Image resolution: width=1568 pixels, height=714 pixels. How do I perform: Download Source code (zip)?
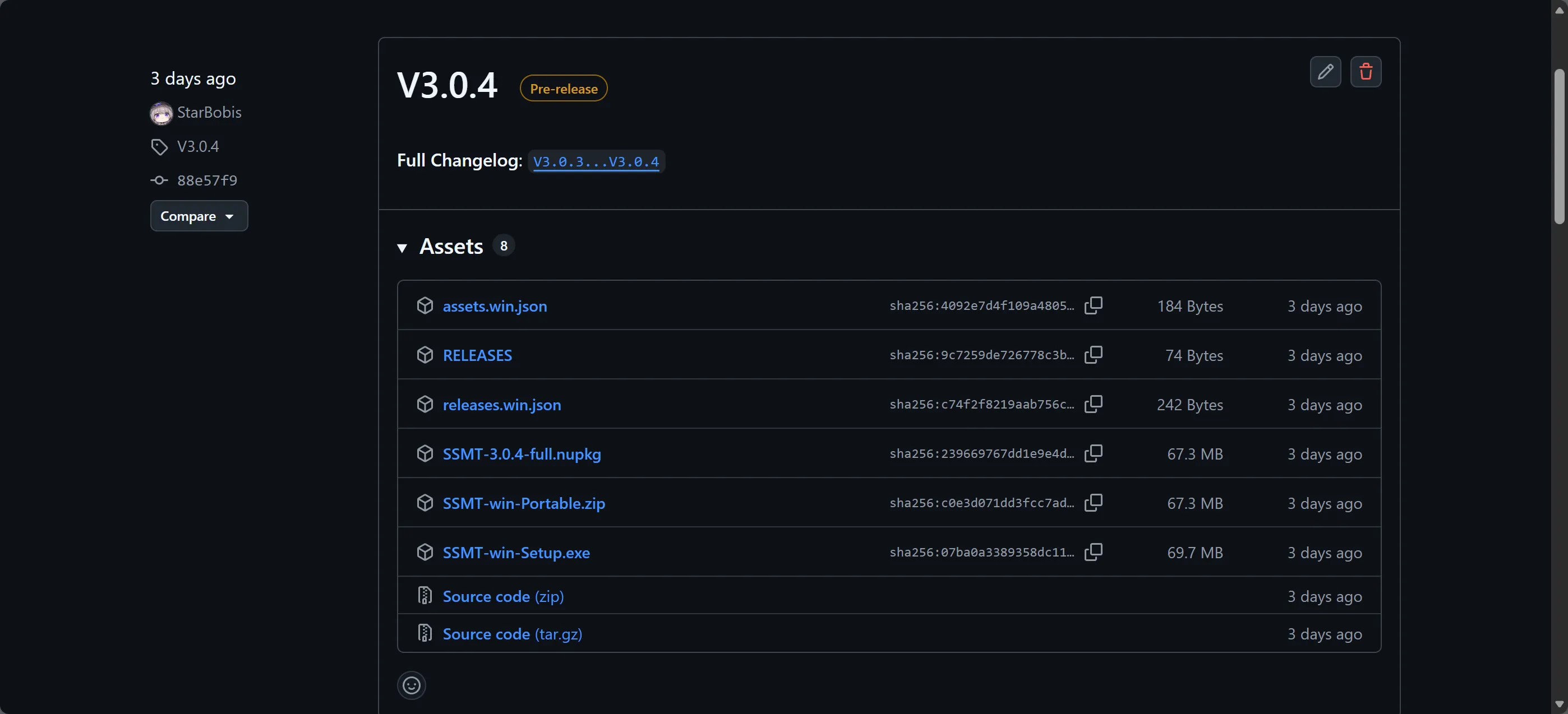tap(503, 596)
